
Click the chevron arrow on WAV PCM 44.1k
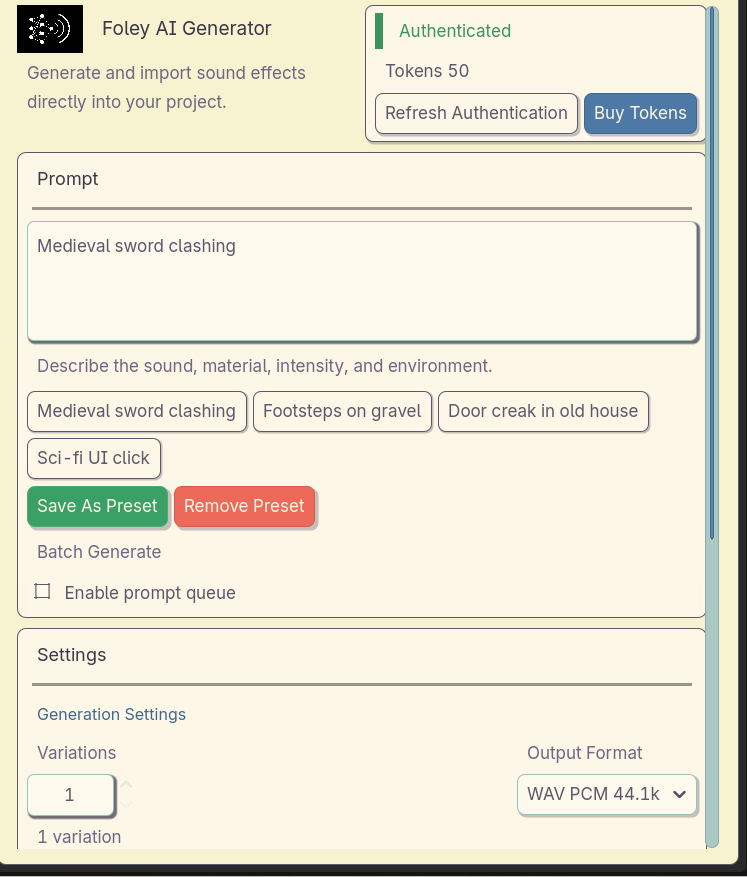[x=680, y=794]
